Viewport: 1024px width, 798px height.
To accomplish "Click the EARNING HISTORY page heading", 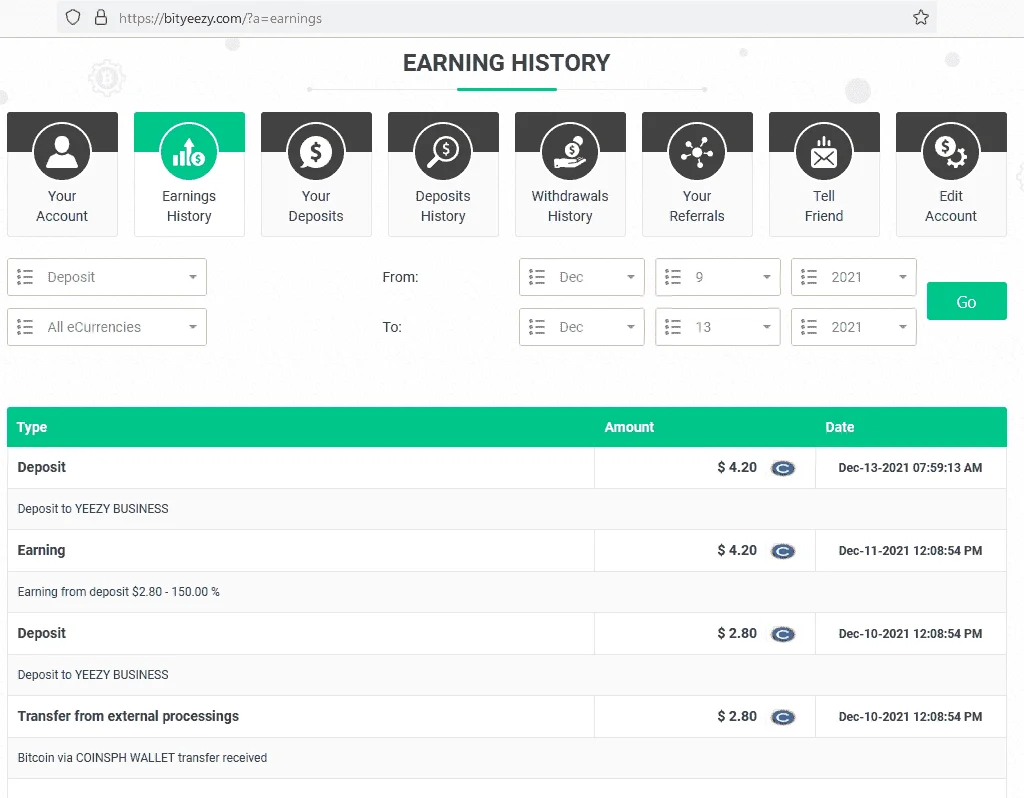I will click(506, 63).
